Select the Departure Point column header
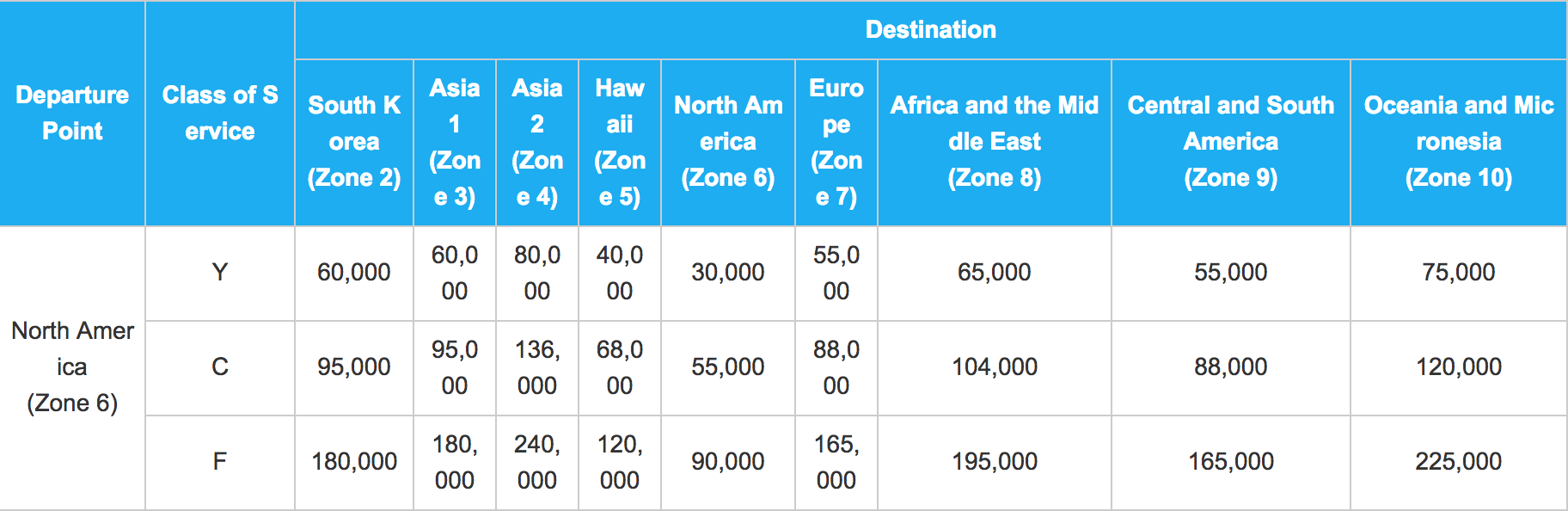The image size is (1568, 511). (x=72, y=113)
